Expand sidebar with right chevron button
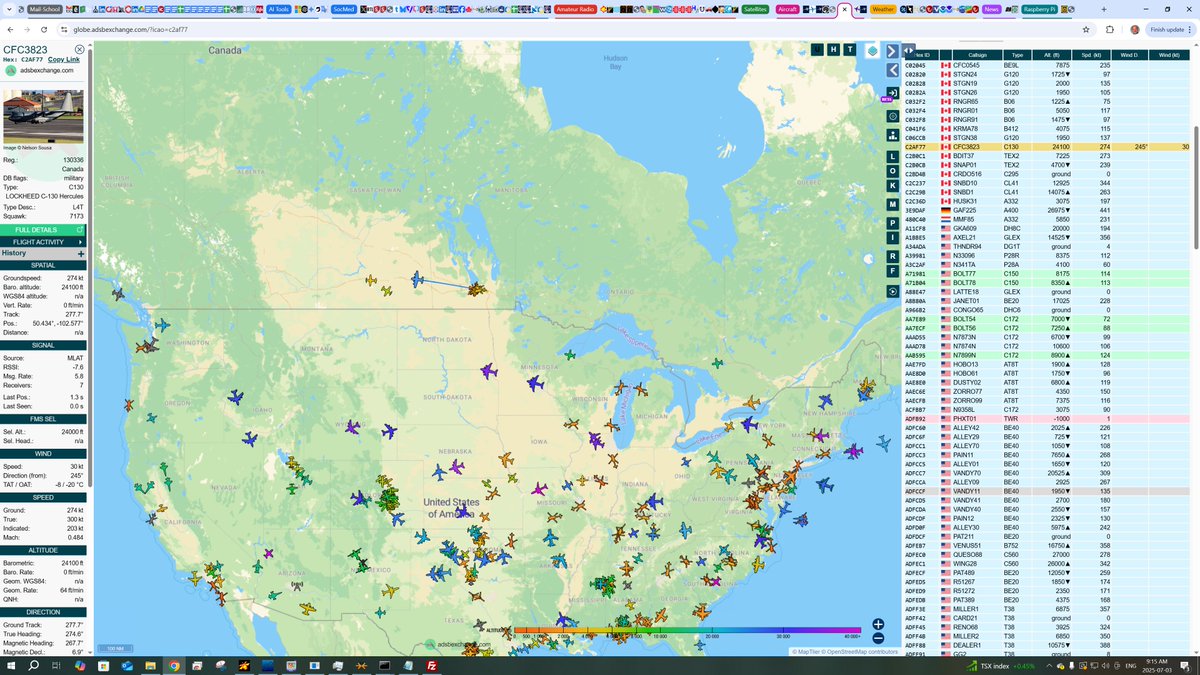The height and width of the screenshot is (675, 1200). [x=893, y=49]
